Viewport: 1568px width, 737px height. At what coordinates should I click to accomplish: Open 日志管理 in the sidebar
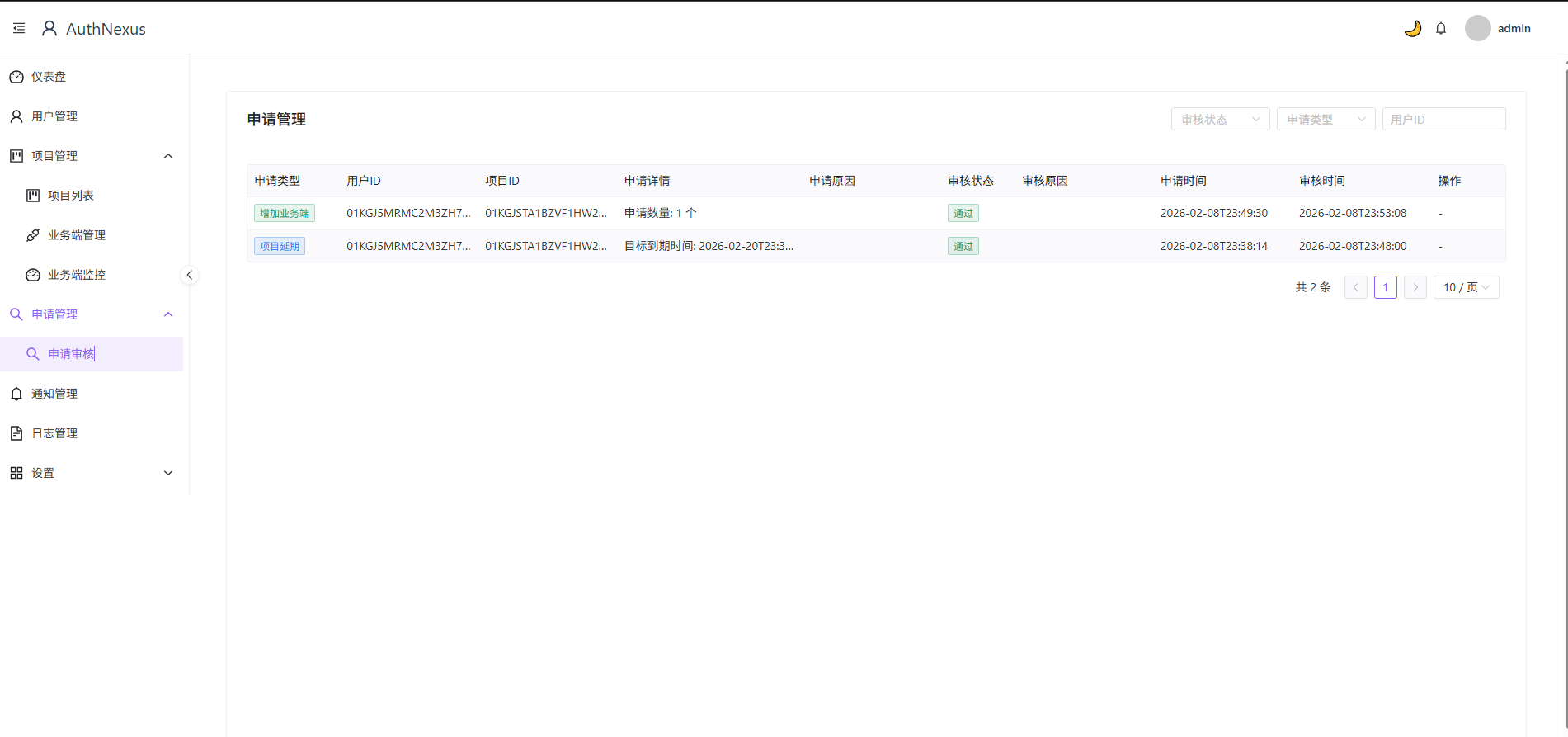(x=54, y=433)
